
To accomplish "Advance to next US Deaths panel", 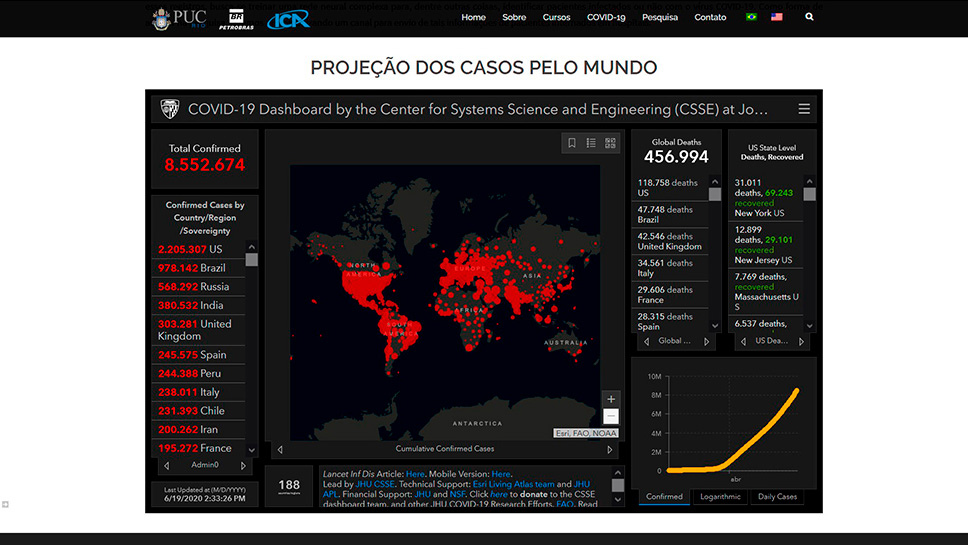I will (x=804, y=341).
